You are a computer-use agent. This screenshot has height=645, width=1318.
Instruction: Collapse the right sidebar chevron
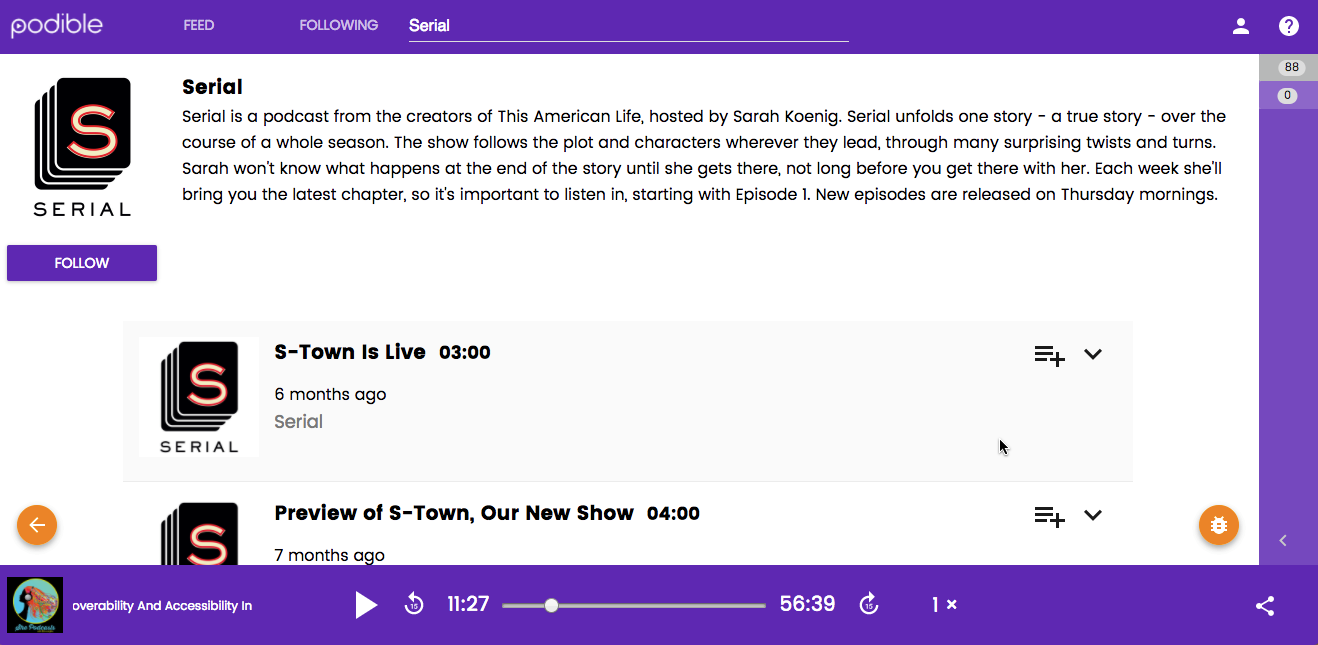(1283, 541)
